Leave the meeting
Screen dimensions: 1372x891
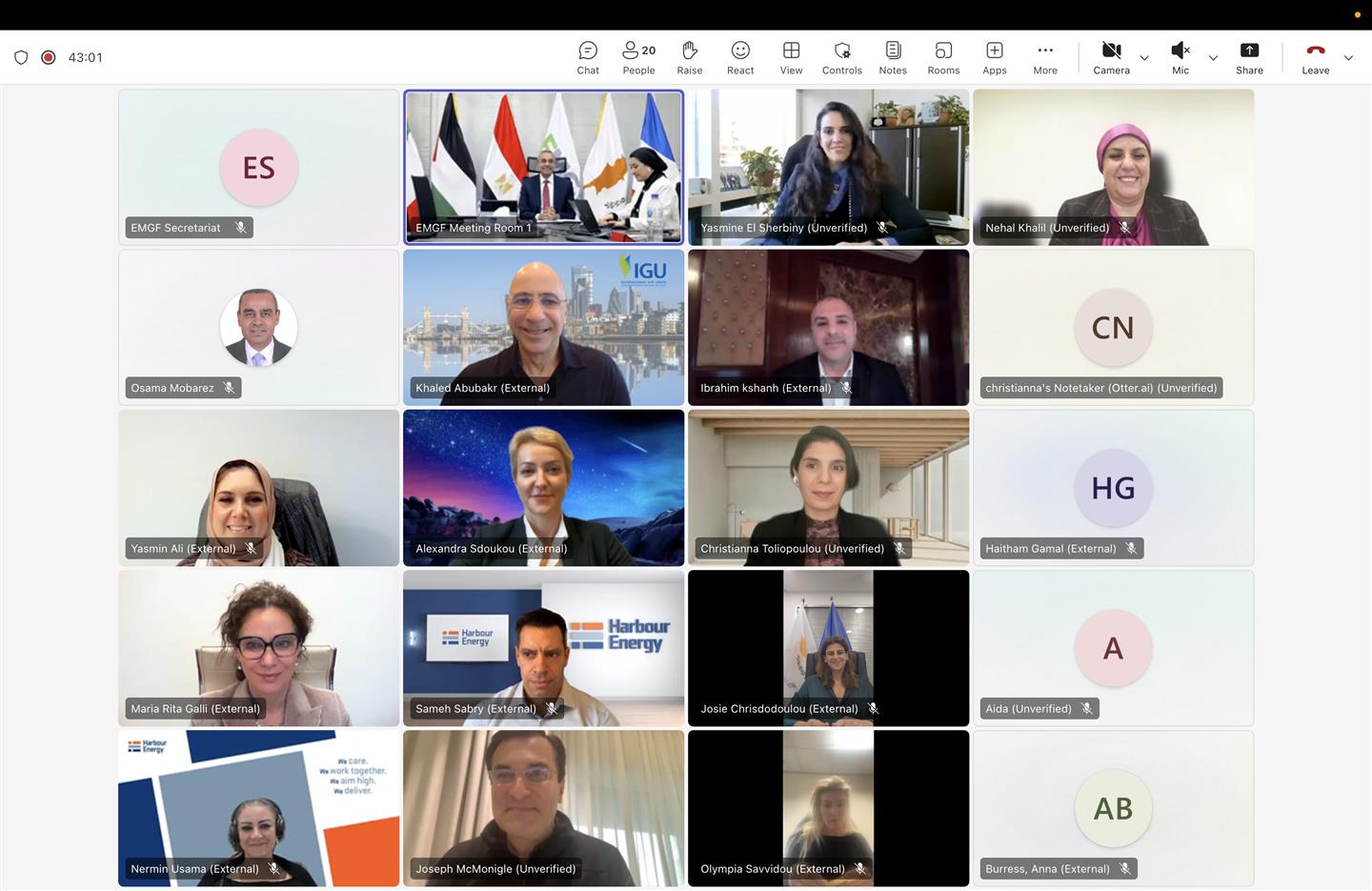click(1315, 57)
